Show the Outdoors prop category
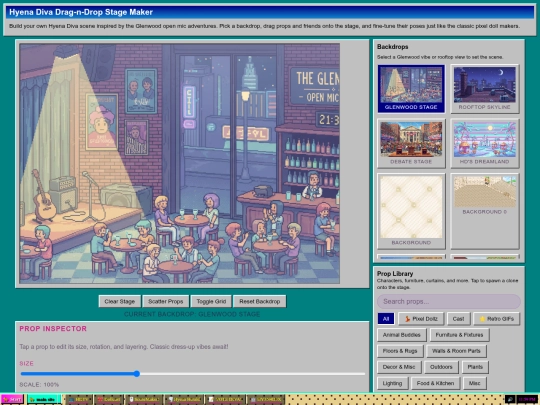540x405 pixels. pos(441,367)
